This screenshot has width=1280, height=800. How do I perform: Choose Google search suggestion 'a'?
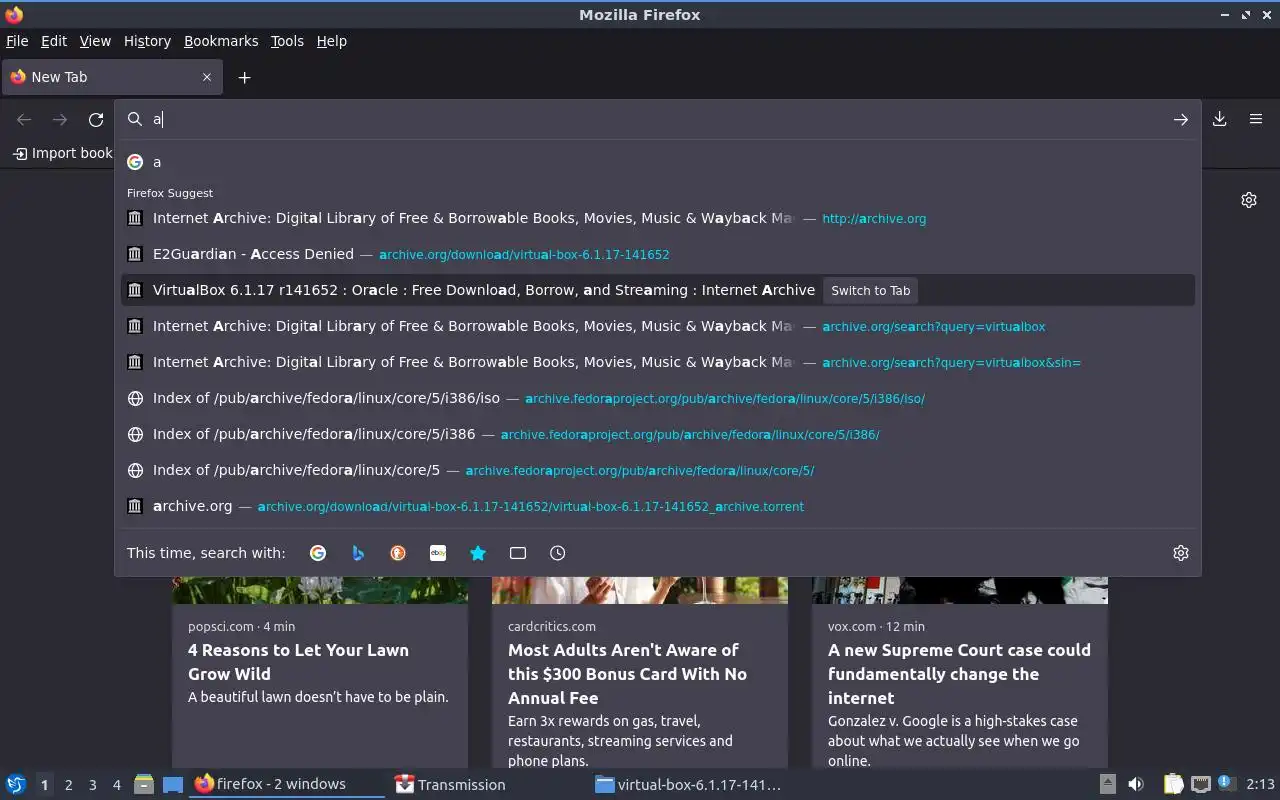click(x=658, y=162)
